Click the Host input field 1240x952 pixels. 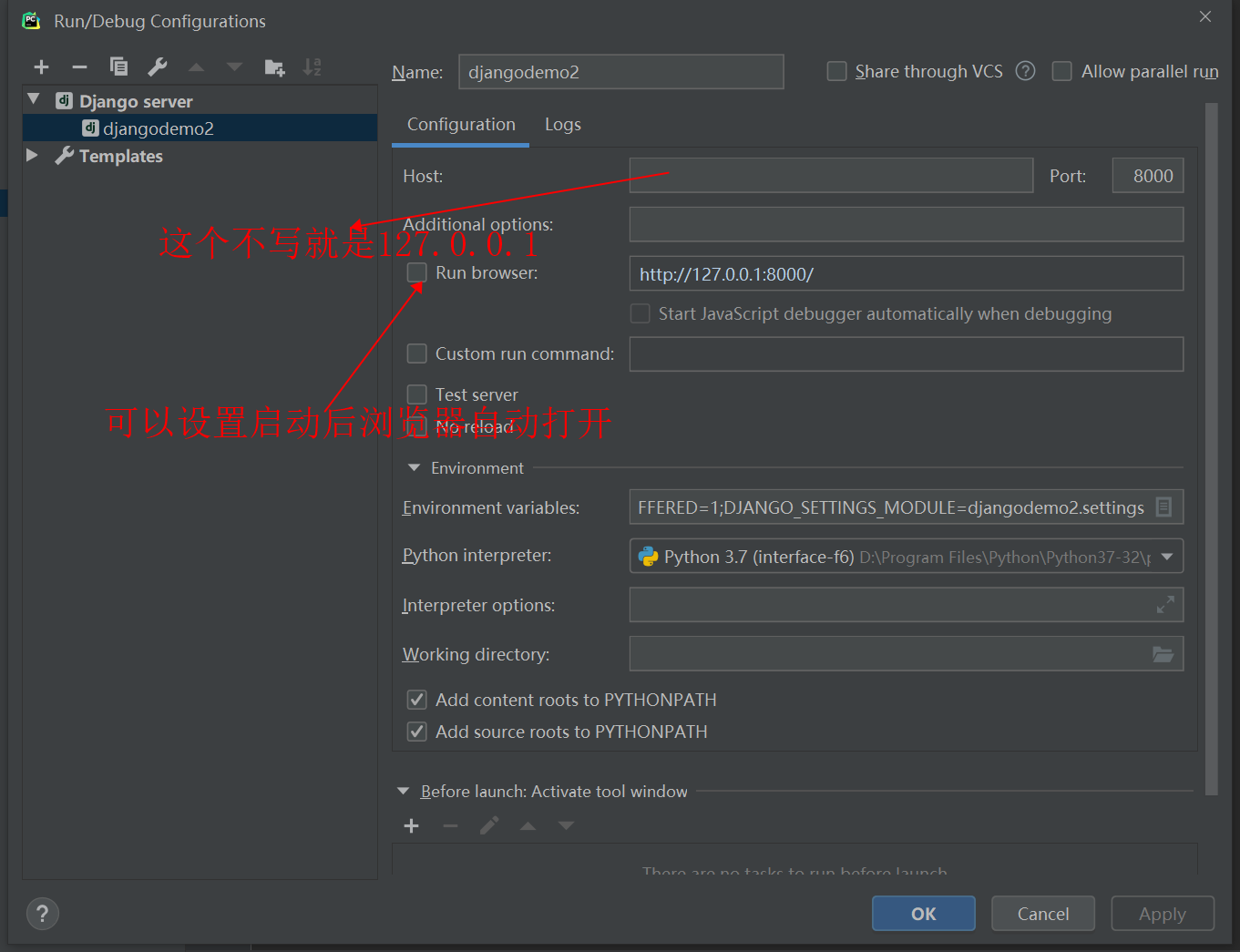(831, 175)
